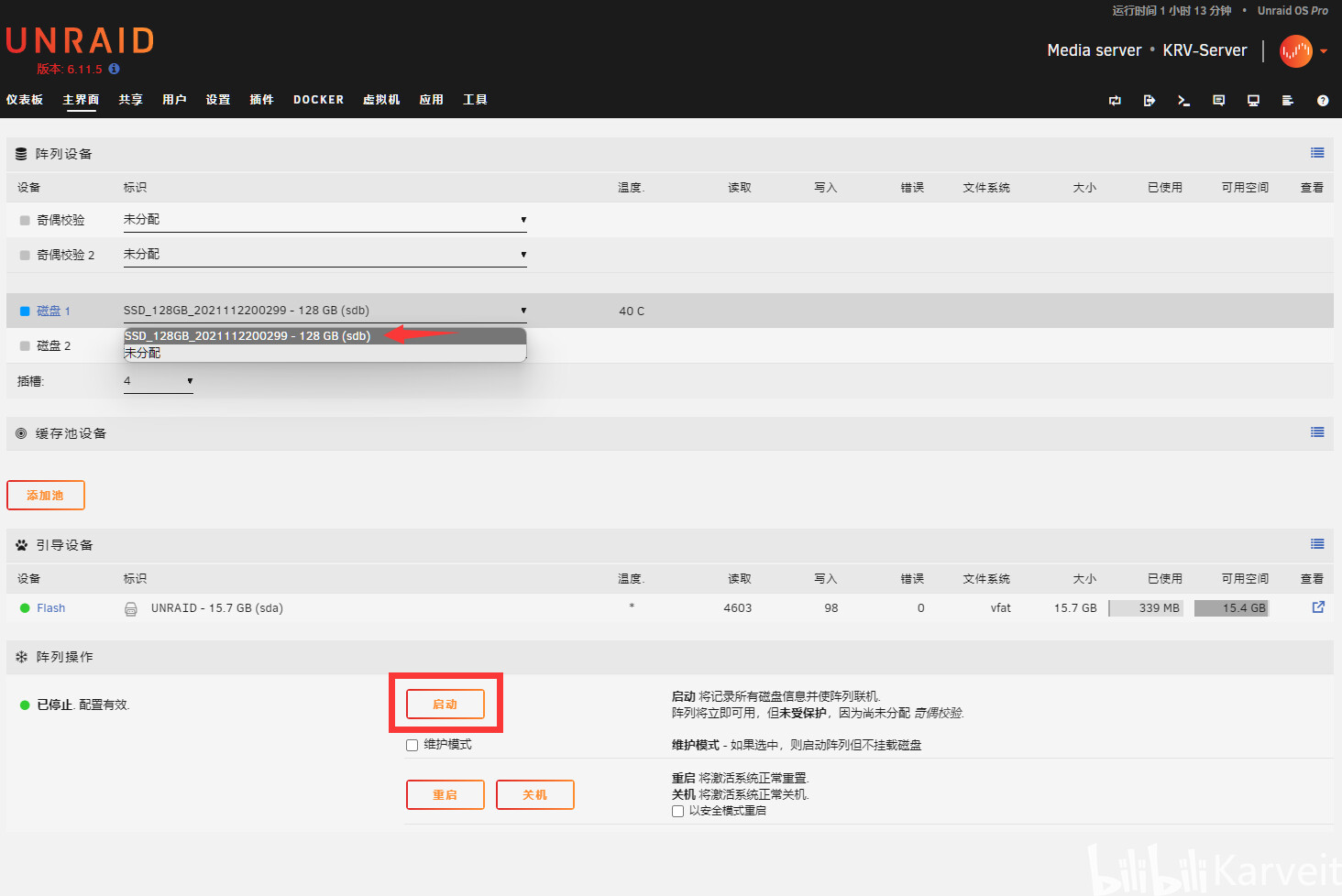Open the log lines icon in top bar
Viewport: 1342px width, 896px height.
(1288, 101)
